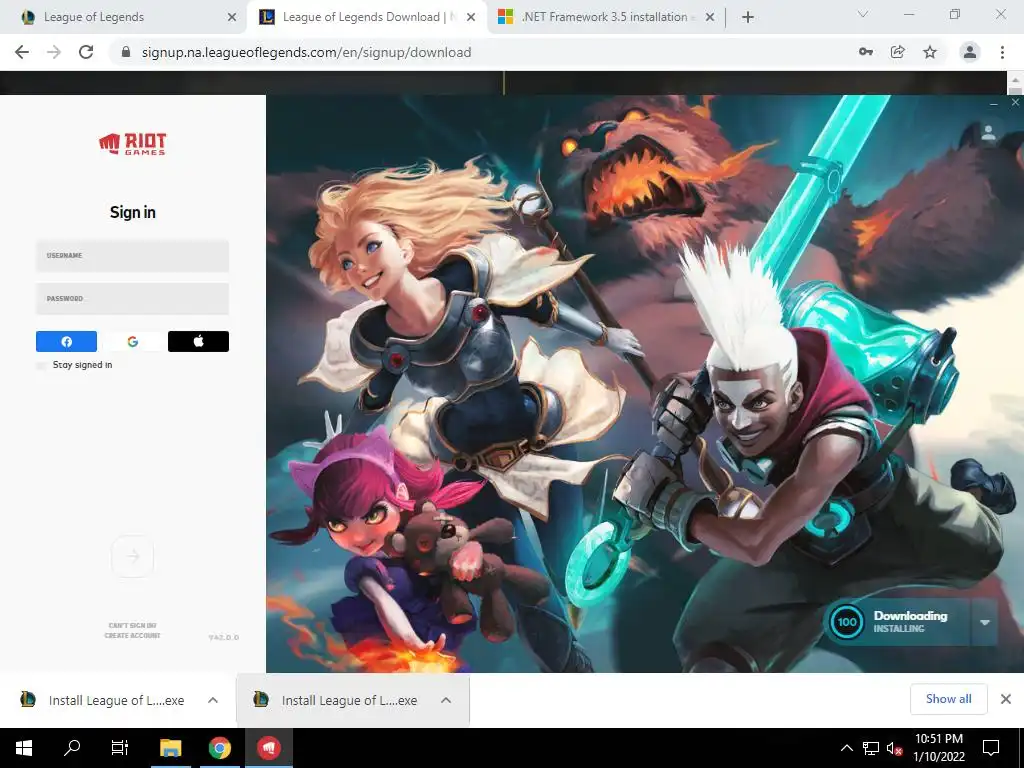1024x768 pixels.
Task: Click the Chrome taskbar icon
Action: click(x=220, y=748)
